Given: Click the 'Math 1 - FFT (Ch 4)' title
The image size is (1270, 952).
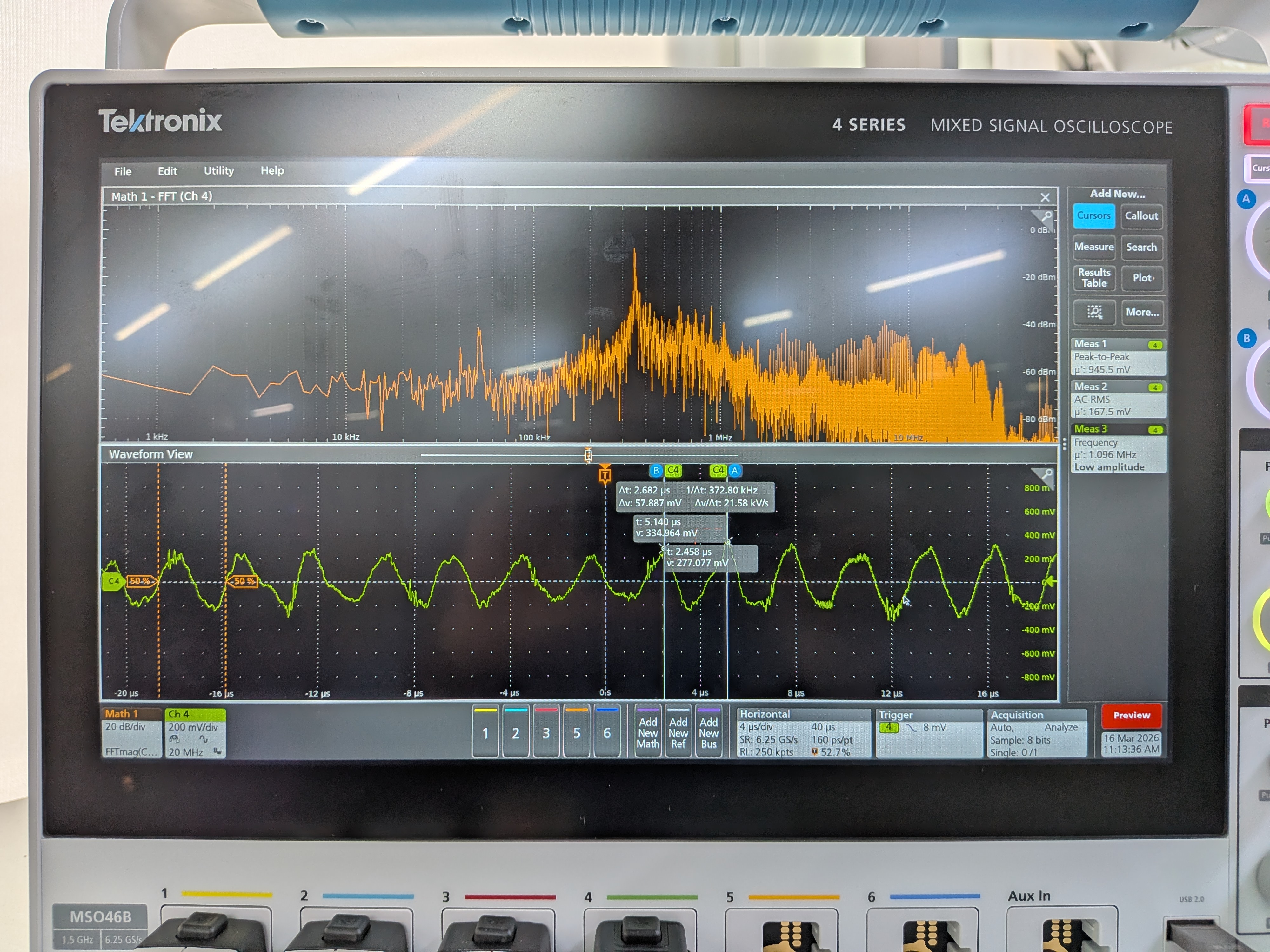Looking at the screenshot, I should (x=162, y=196).
